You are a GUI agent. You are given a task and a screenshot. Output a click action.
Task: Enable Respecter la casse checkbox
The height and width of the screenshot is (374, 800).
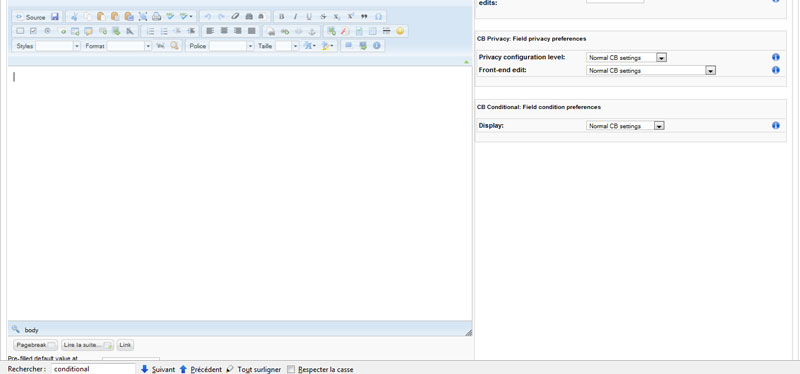(291, 369)
